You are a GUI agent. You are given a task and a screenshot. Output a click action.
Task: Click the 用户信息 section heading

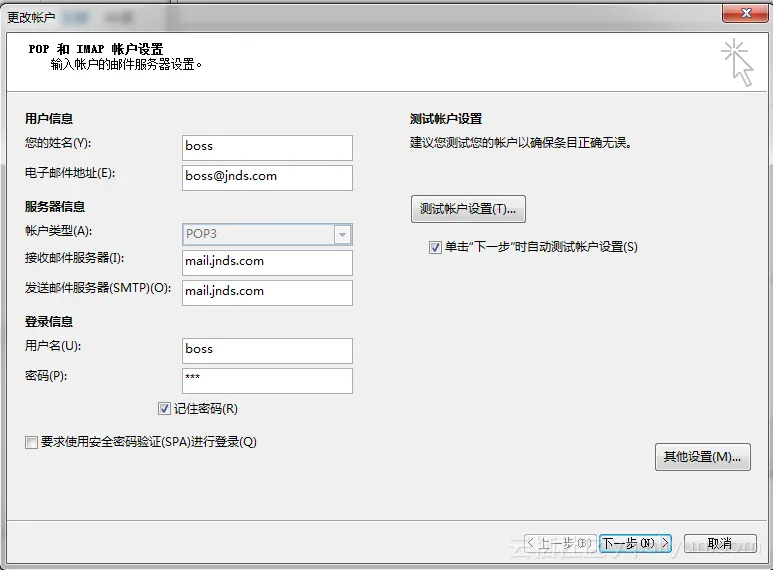click(x=49, y=119)
